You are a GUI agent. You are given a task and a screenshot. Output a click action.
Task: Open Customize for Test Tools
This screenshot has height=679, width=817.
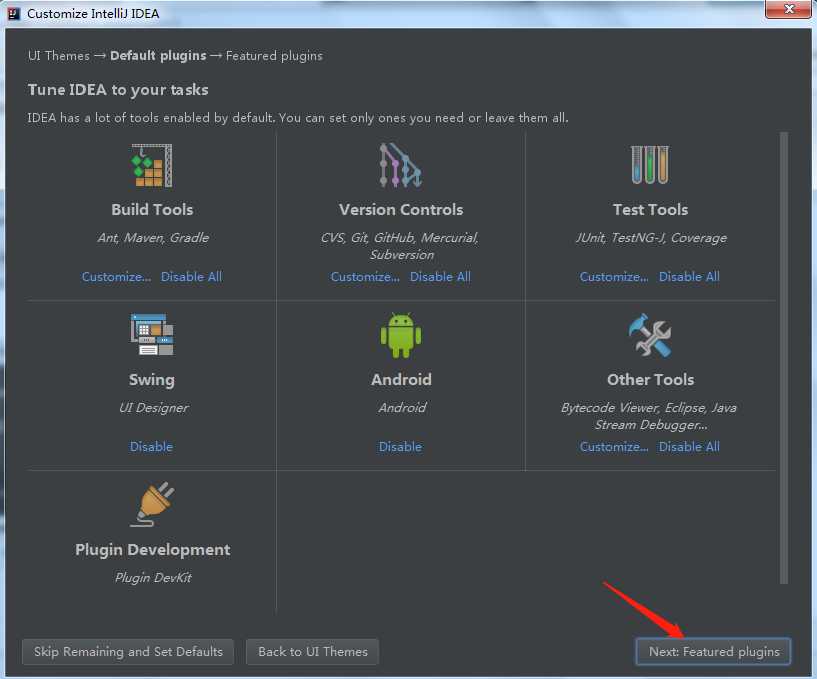pyautogui.click(x=614, y=277)
